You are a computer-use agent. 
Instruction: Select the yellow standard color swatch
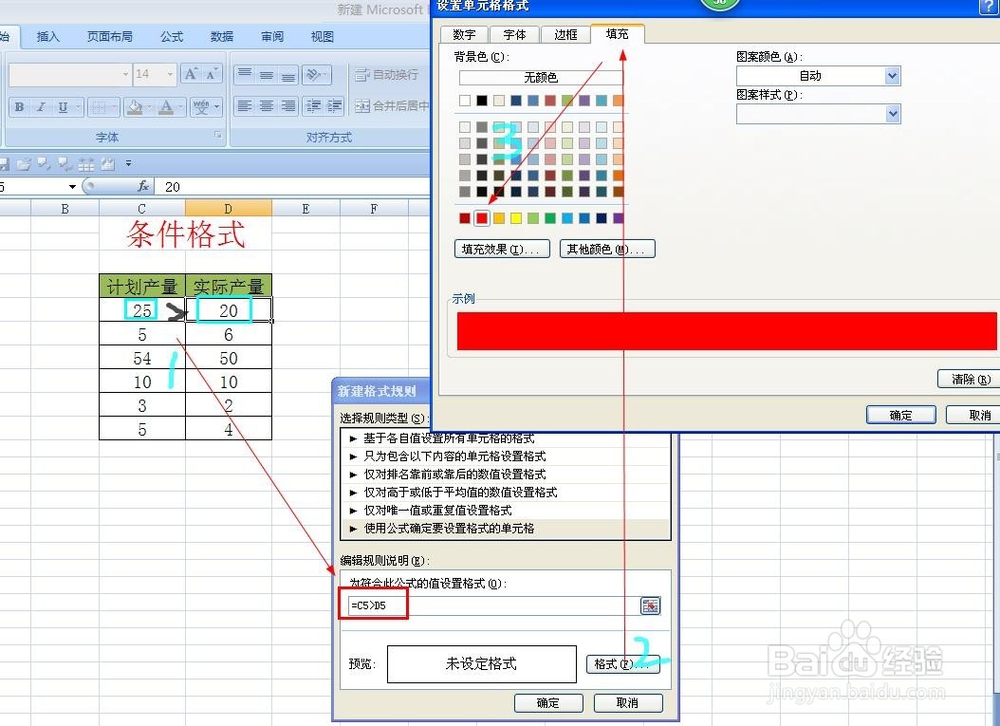tap(516, 218)
